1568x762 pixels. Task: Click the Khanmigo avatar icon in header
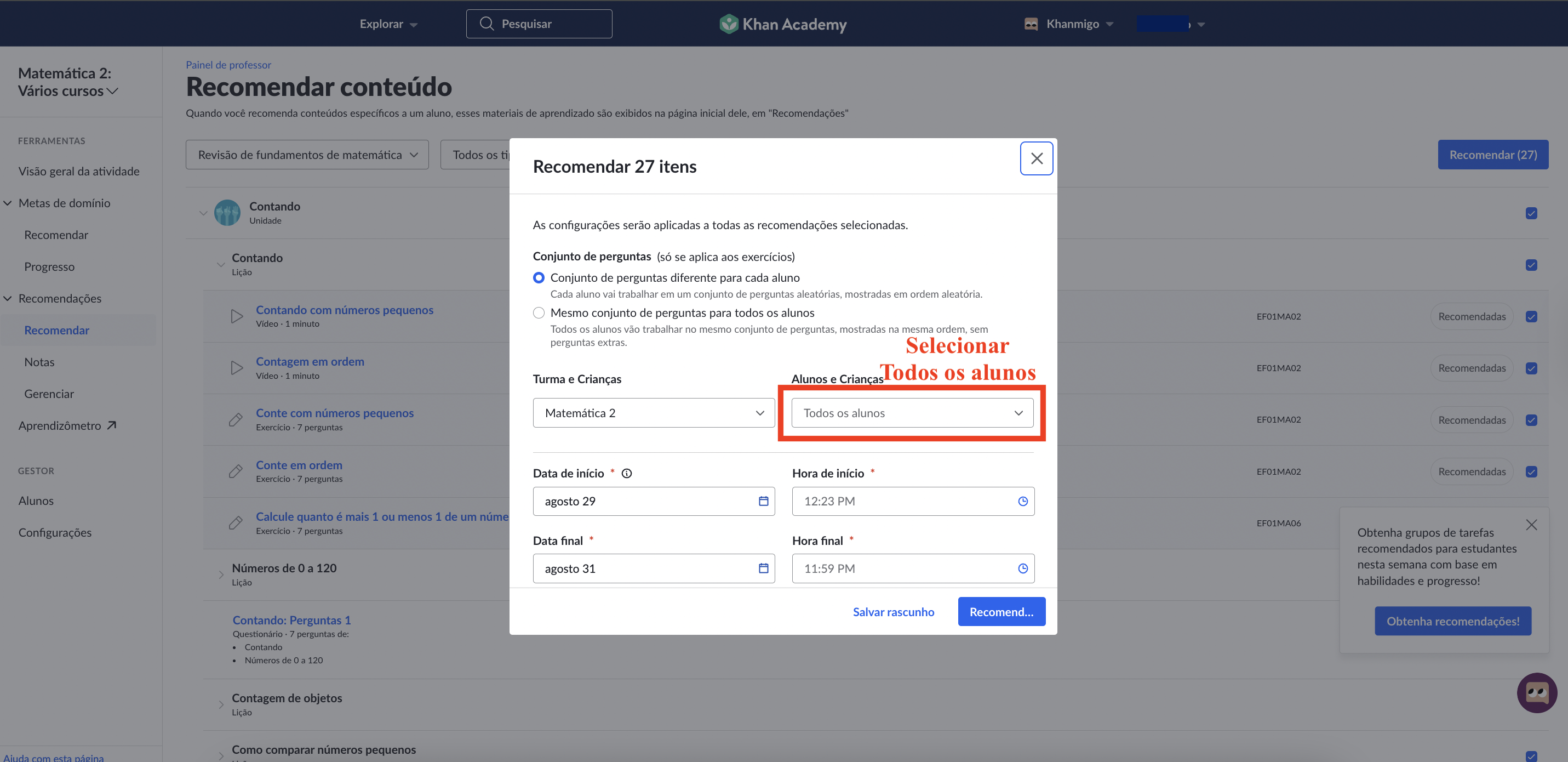(1031, 24)
